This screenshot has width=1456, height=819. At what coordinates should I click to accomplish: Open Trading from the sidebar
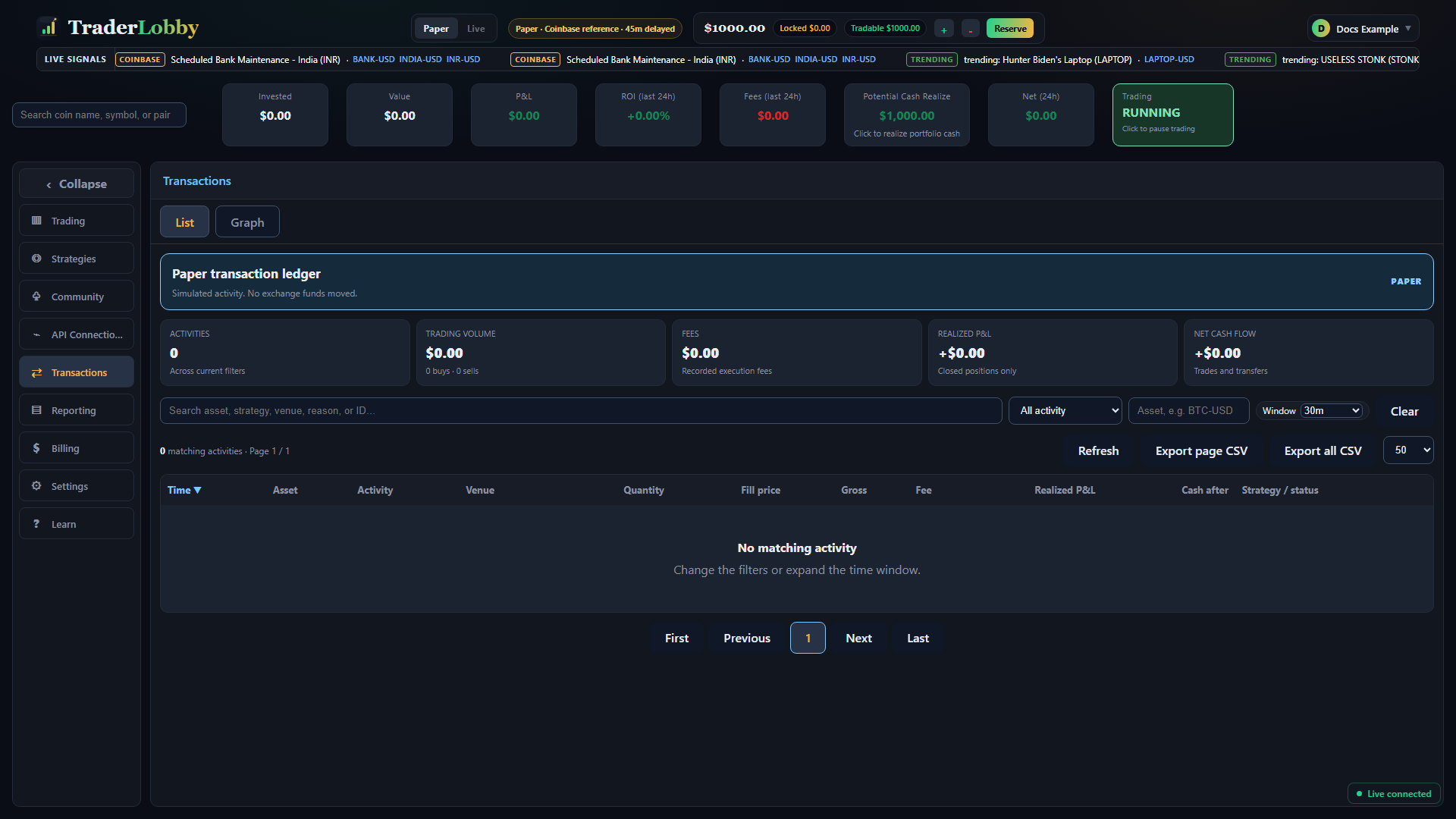tap(77, 221)
